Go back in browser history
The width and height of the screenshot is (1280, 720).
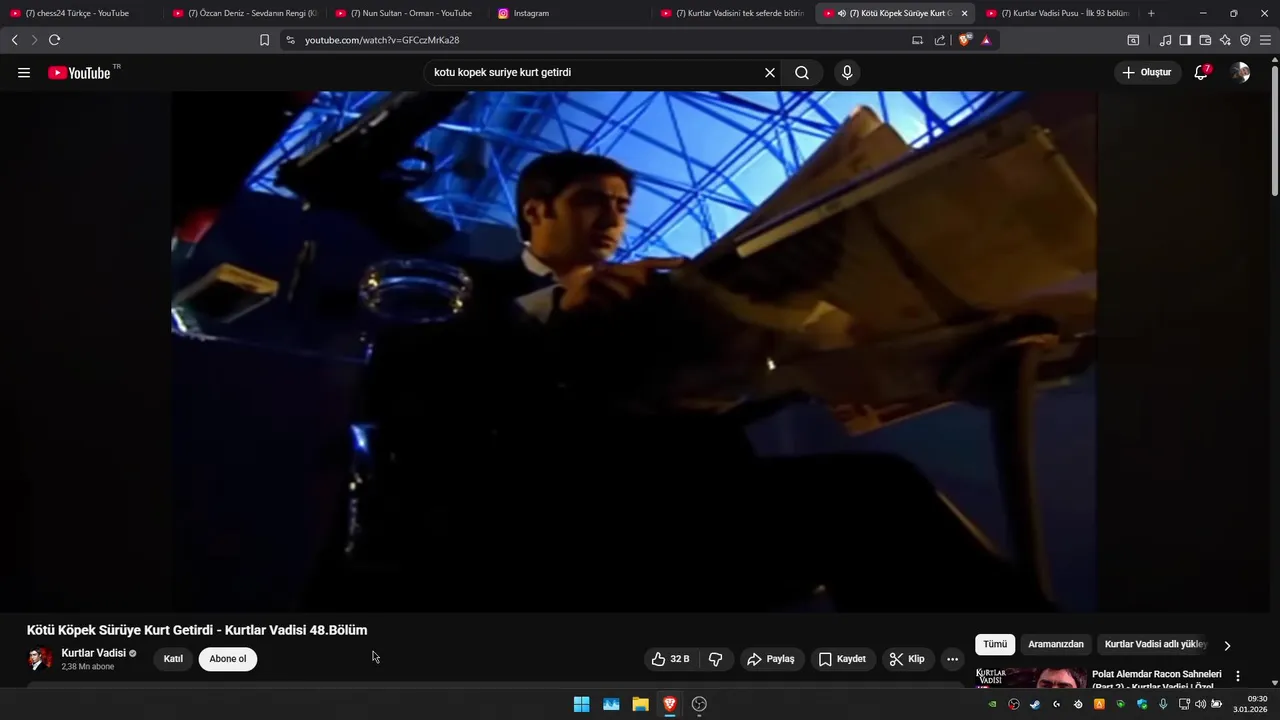pos(14,40)
